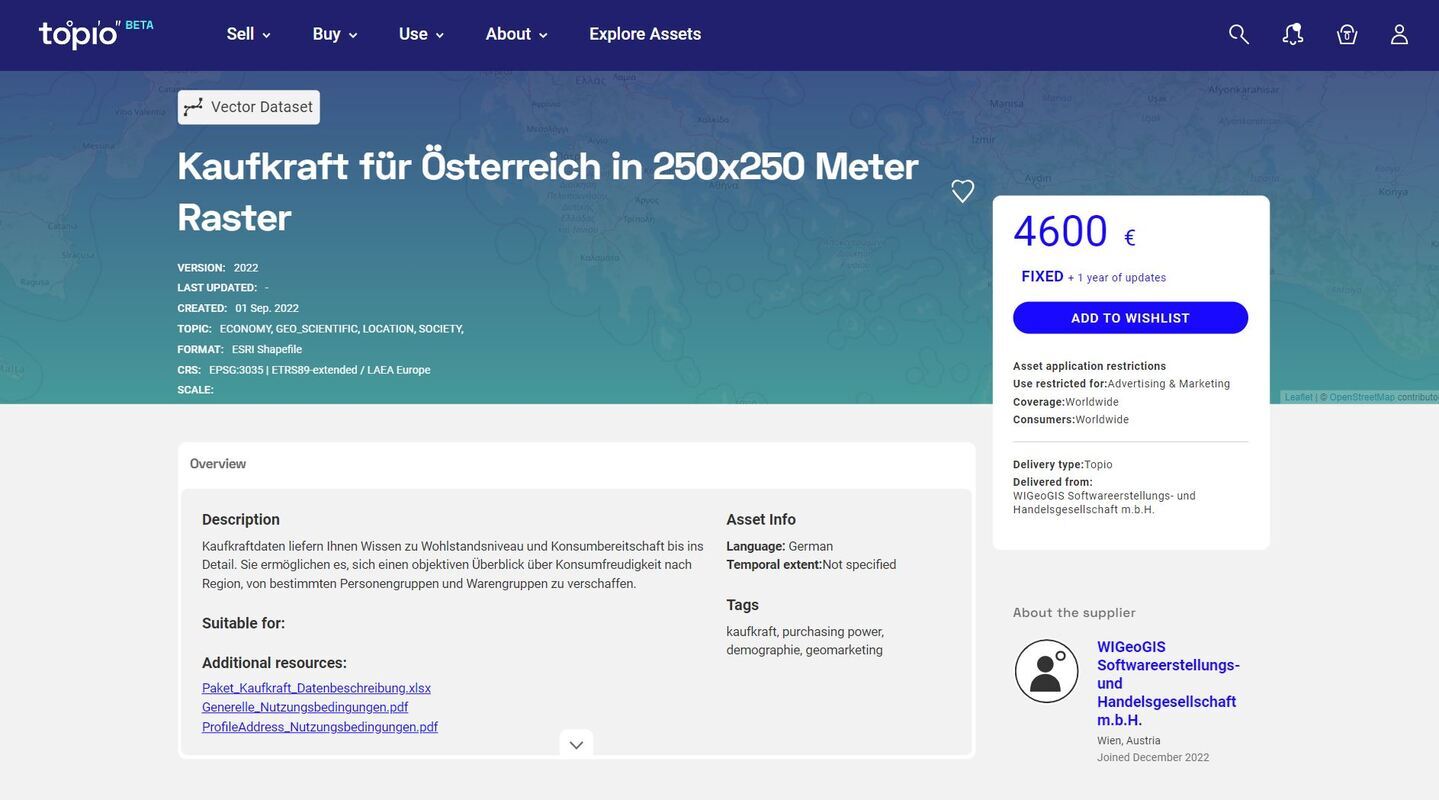Open Generelle_Nutzungsbedingungen.pdf link
This screenshot has width=1439, height=800.
(305, 707)
